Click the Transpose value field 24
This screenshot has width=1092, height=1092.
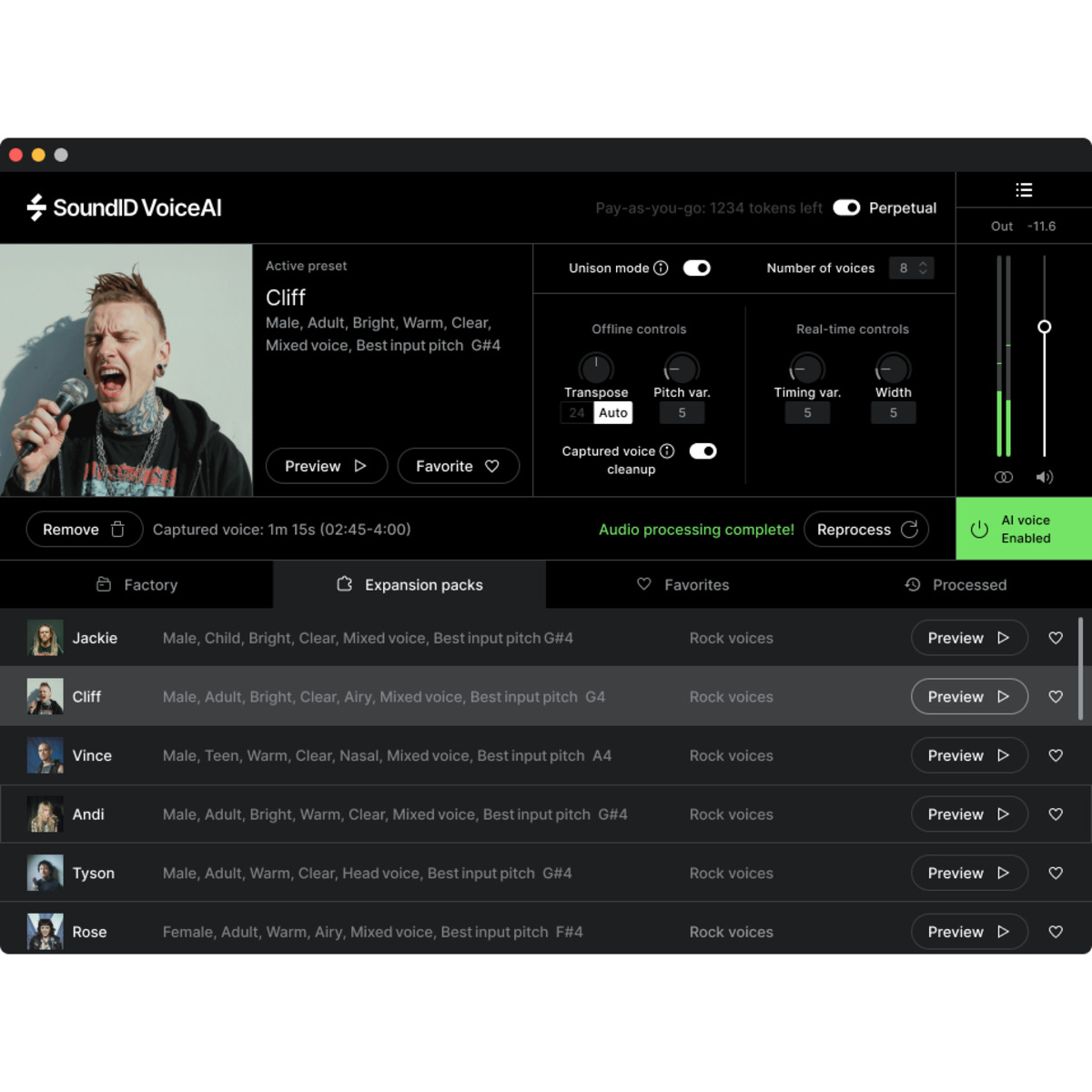click(x=577, y=413)
